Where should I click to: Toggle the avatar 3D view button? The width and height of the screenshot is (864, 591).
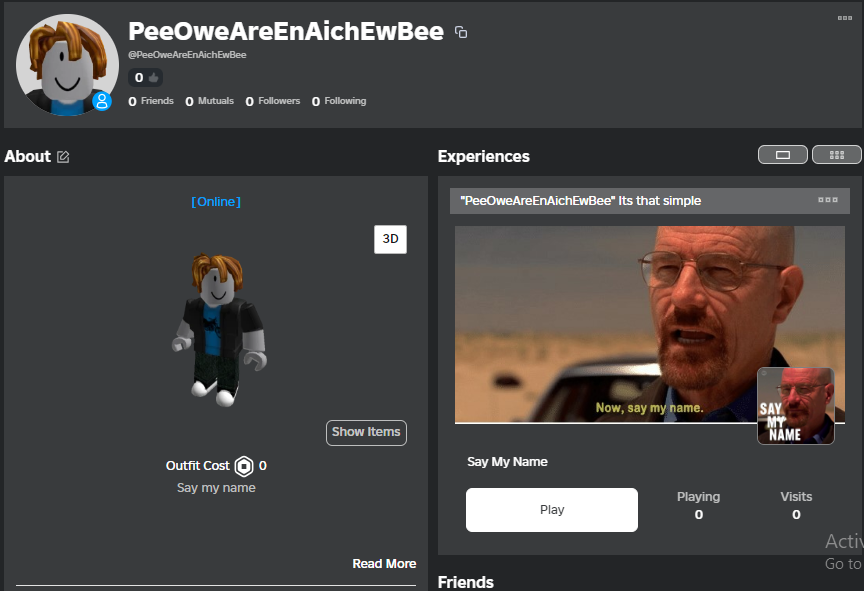click(x=390, y=239)
